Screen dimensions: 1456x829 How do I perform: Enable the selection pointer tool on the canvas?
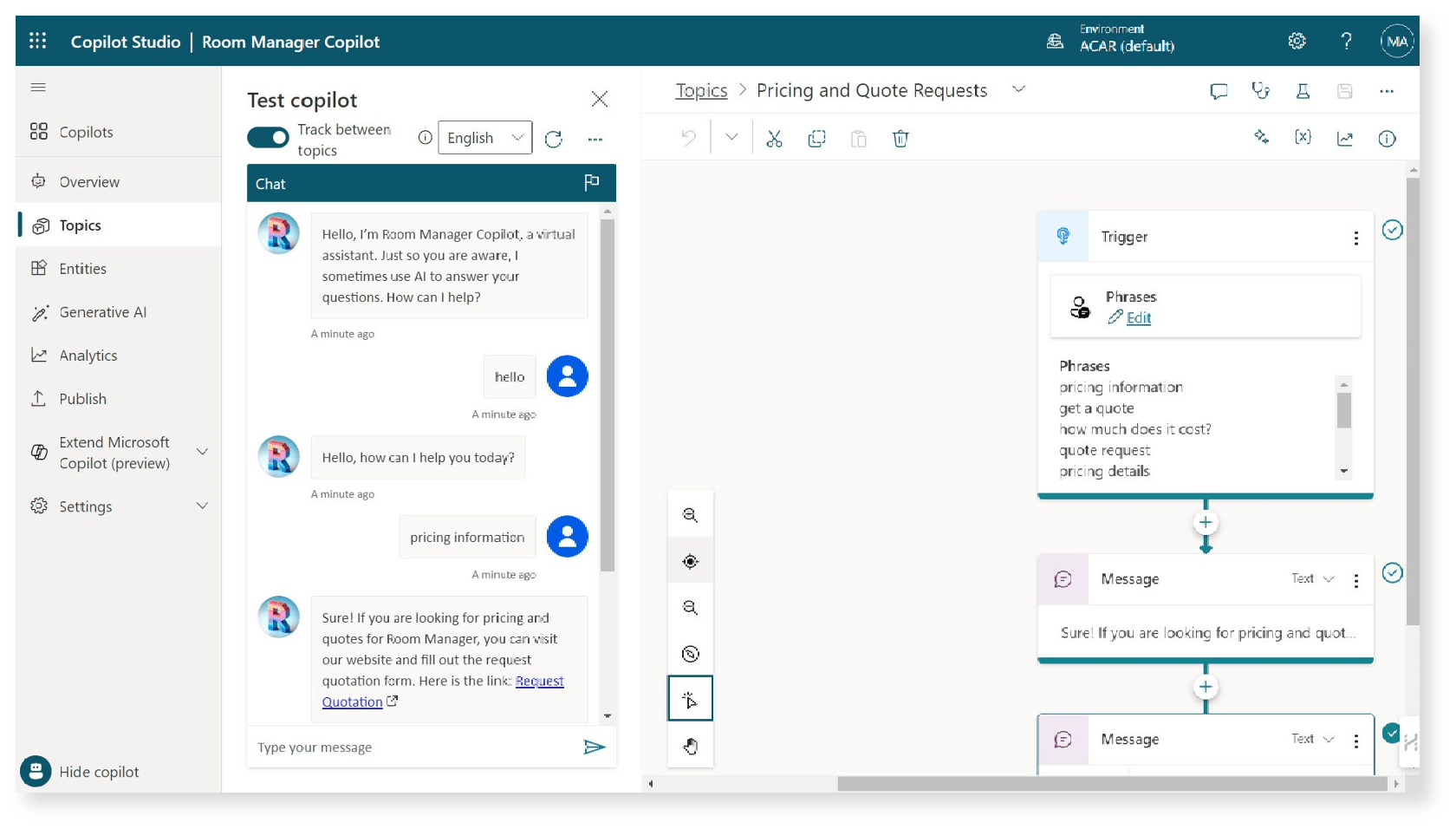690,698
